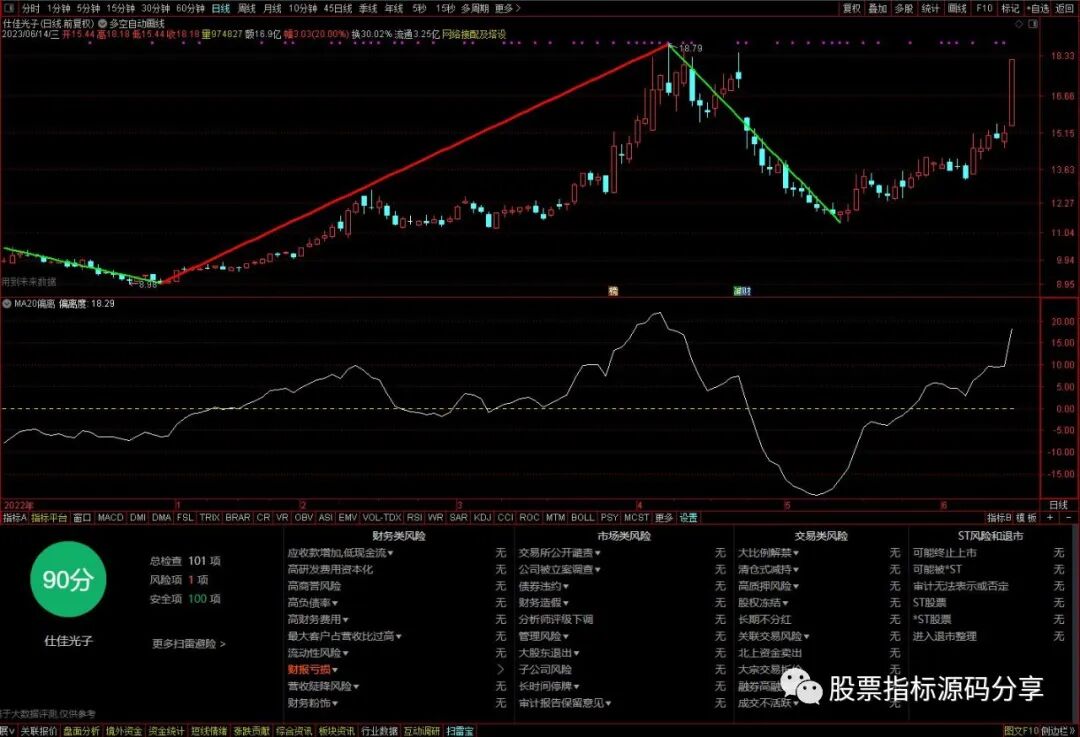Expand the 交易所公开谴责 item
The width and height of the screenshot is (1080, 737).
tap(559, 552)
